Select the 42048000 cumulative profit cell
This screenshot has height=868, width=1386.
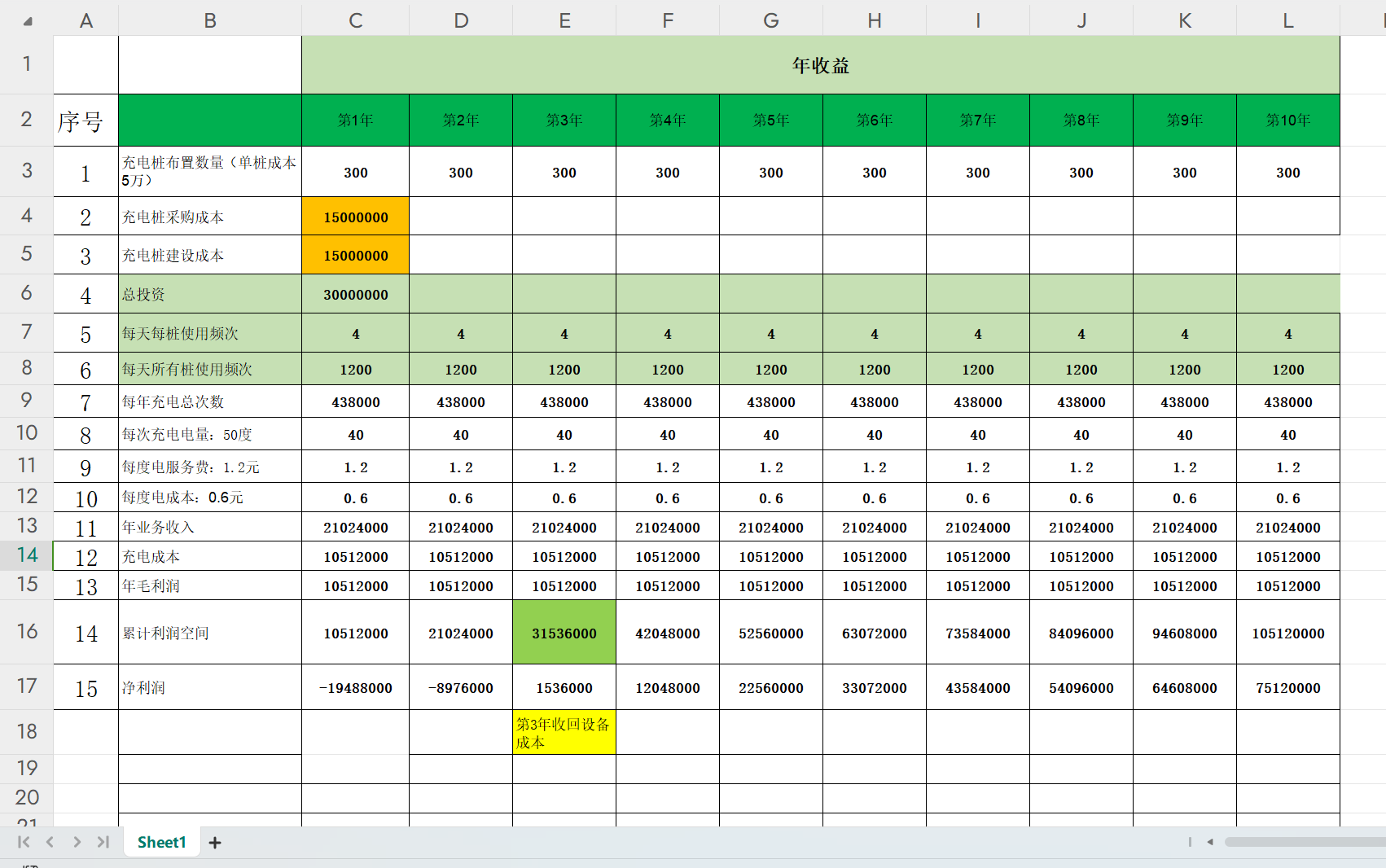(x=668, y=633)
